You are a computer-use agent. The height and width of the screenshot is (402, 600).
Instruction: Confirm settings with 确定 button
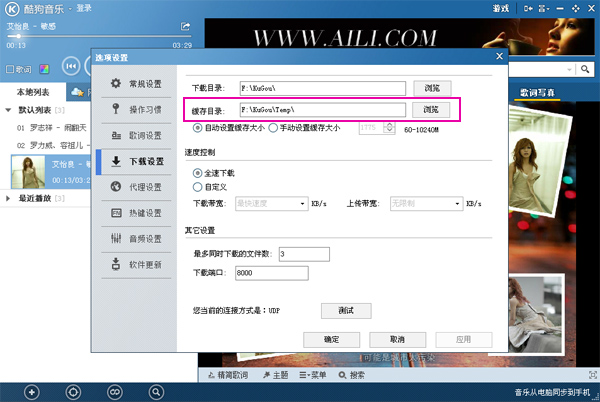click(331, 340)
